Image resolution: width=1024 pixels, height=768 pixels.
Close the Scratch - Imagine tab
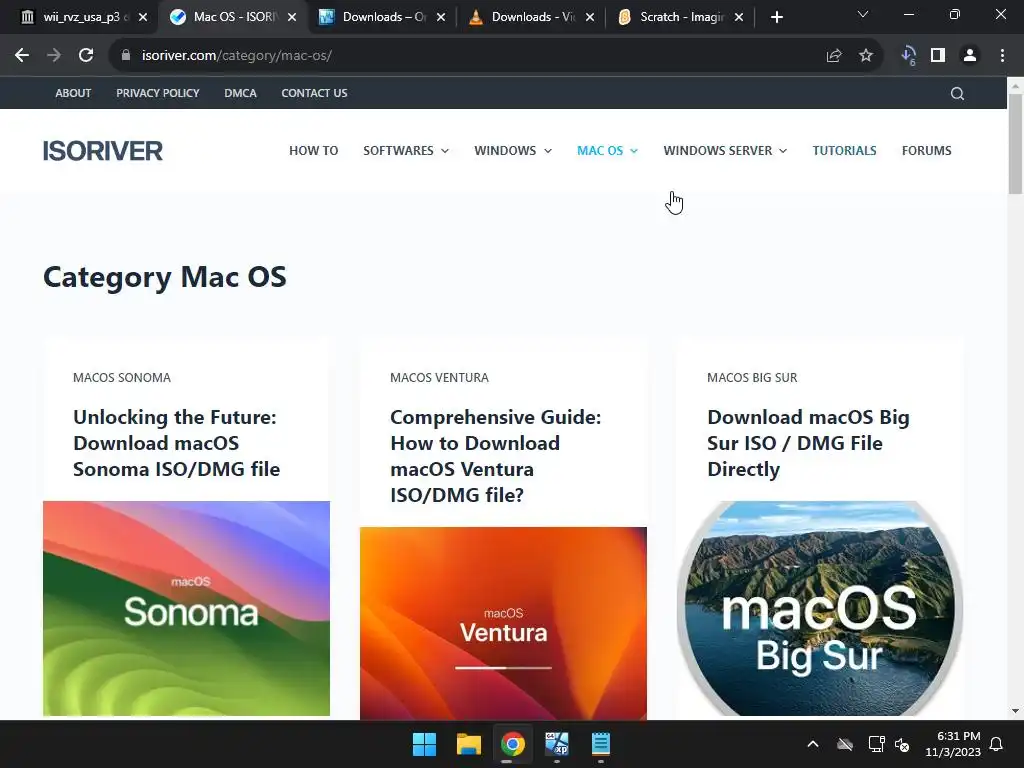(739, 17)
